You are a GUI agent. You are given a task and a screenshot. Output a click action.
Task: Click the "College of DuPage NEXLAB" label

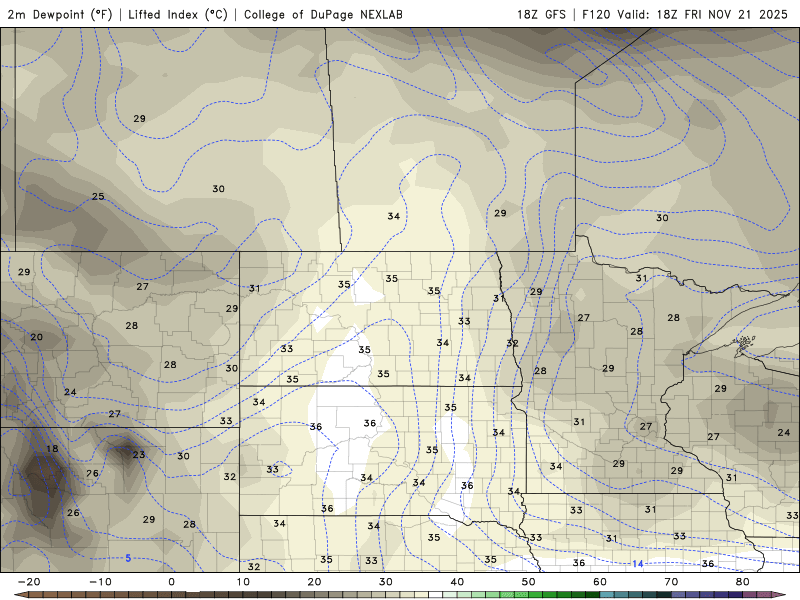point(323,14)
